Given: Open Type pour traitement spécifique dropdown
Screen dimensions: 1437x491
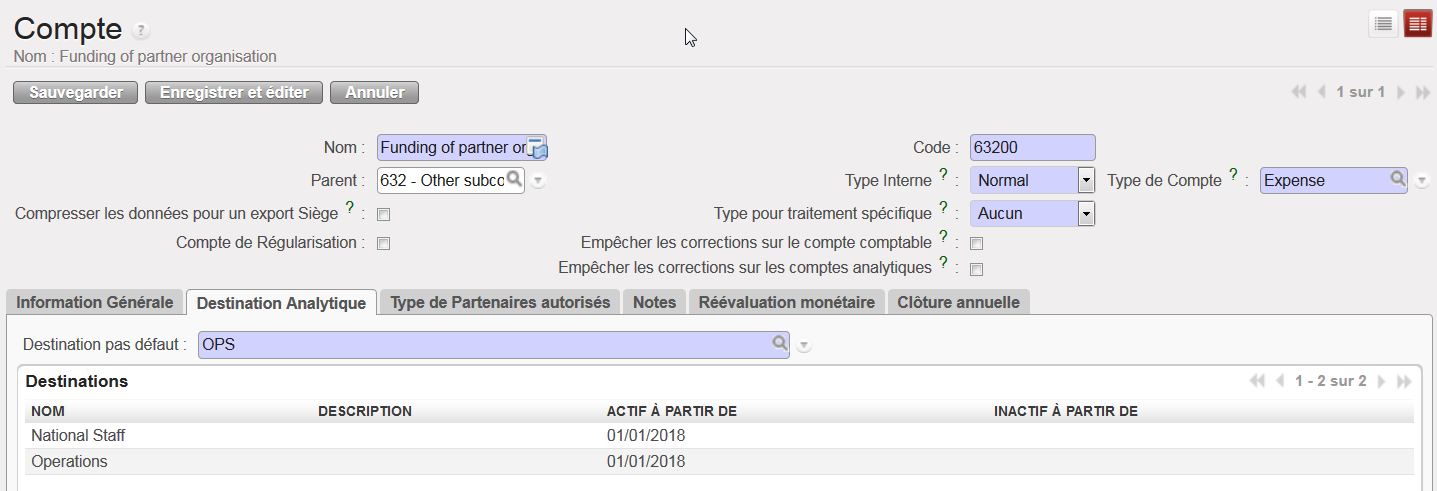Looking at the screenshot, I should [x=1086, y=214].
